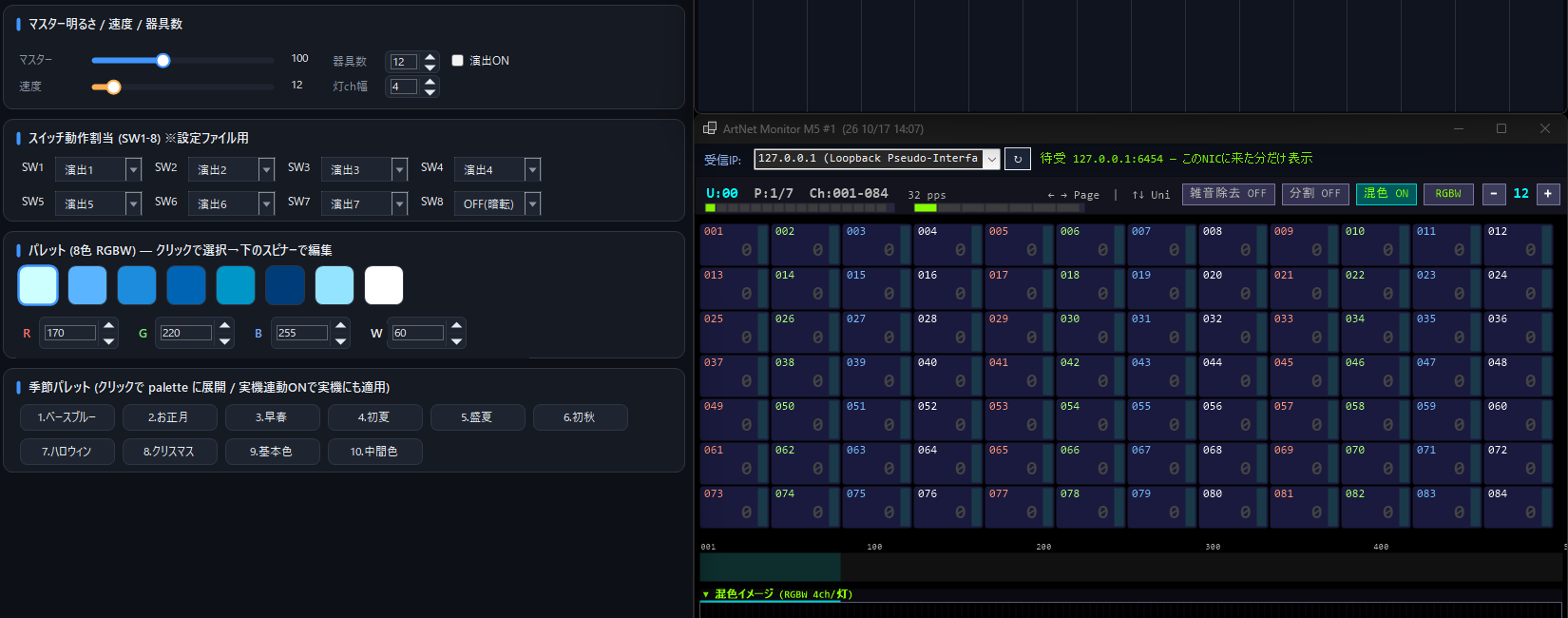Decrease the G color value with its down arrow

224,339
